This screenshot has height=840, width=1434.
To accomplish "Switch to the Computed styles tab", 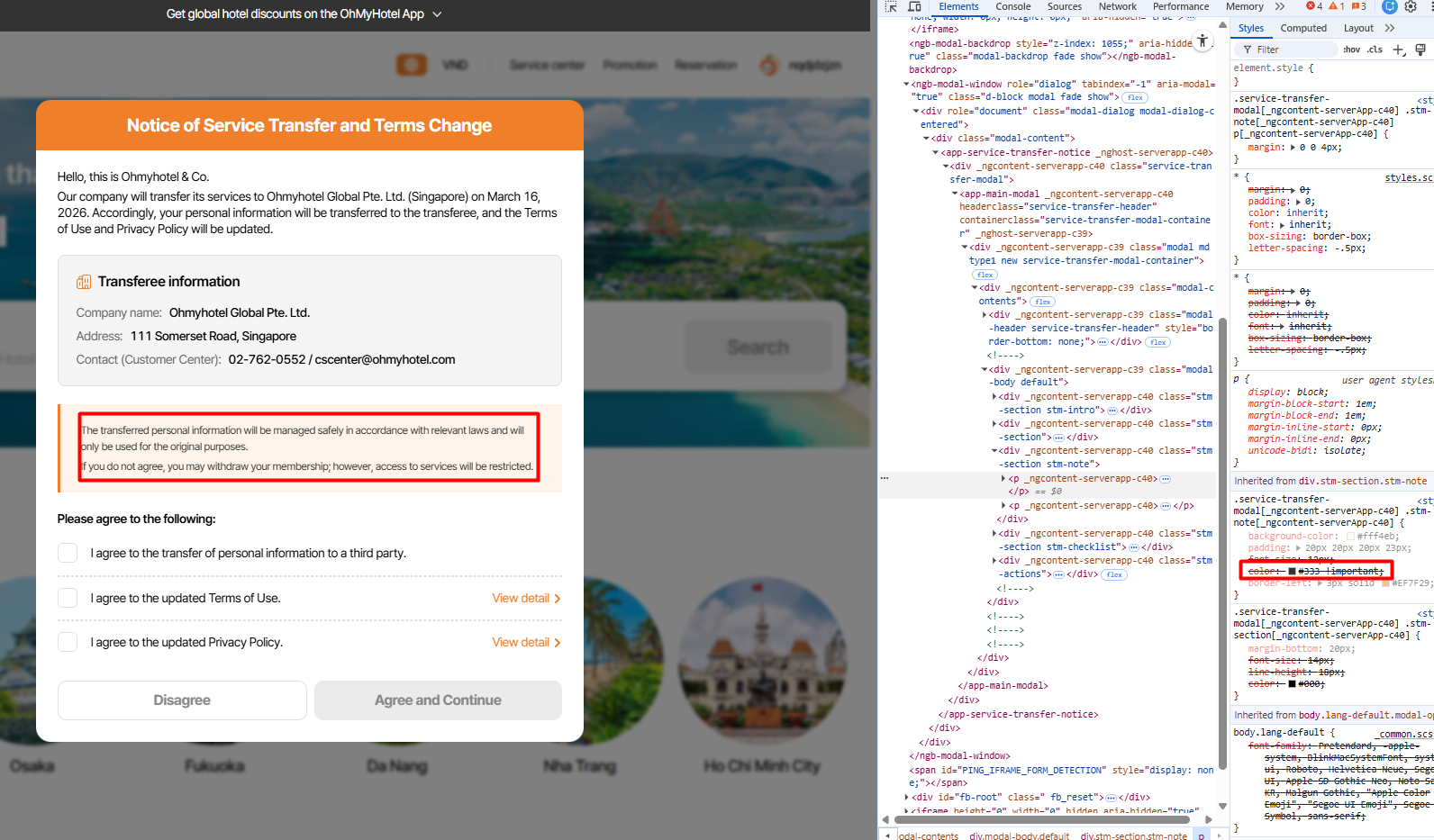I will 1303,28.
